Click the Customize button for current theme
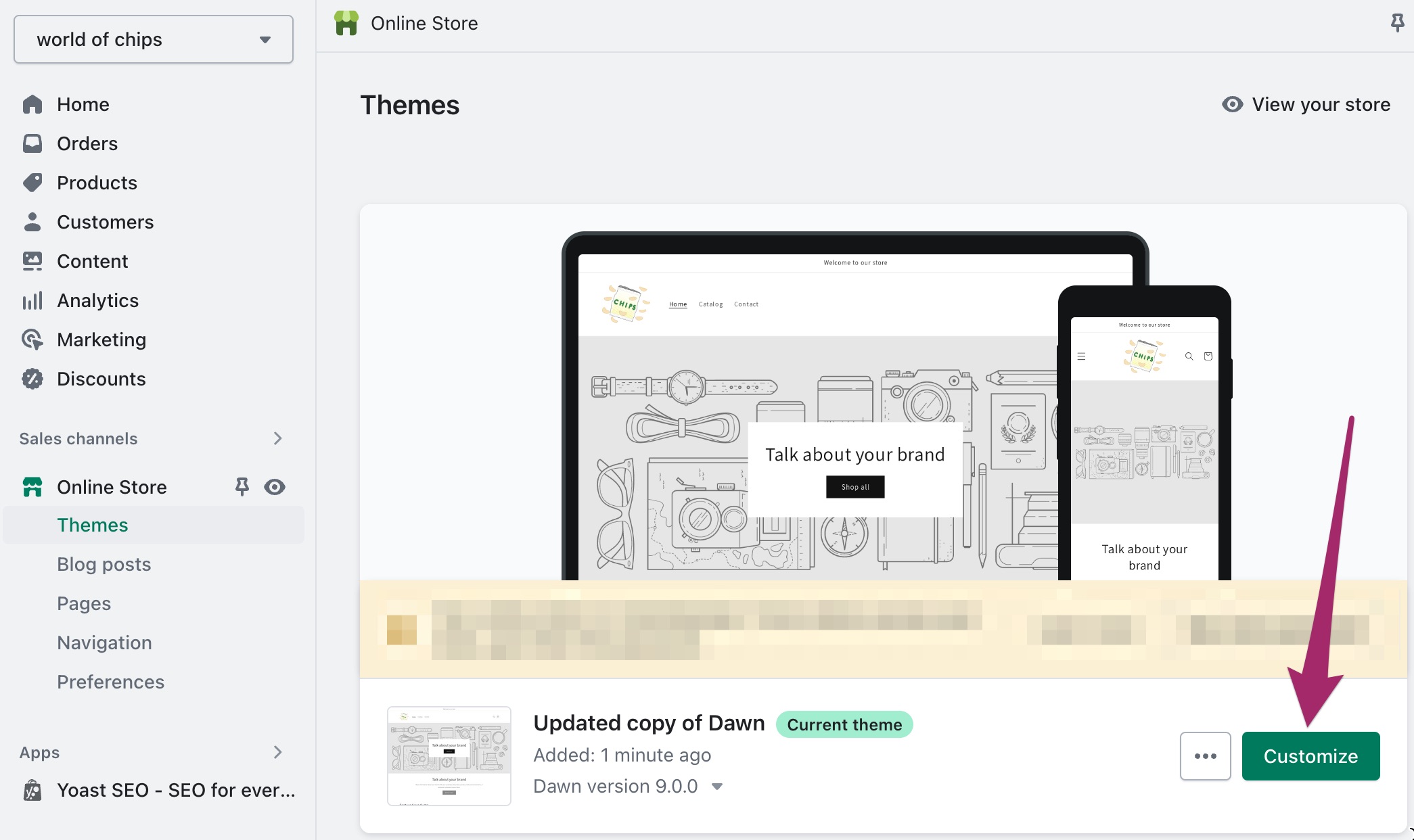The image size is (1414, 840). point(1310,755)
